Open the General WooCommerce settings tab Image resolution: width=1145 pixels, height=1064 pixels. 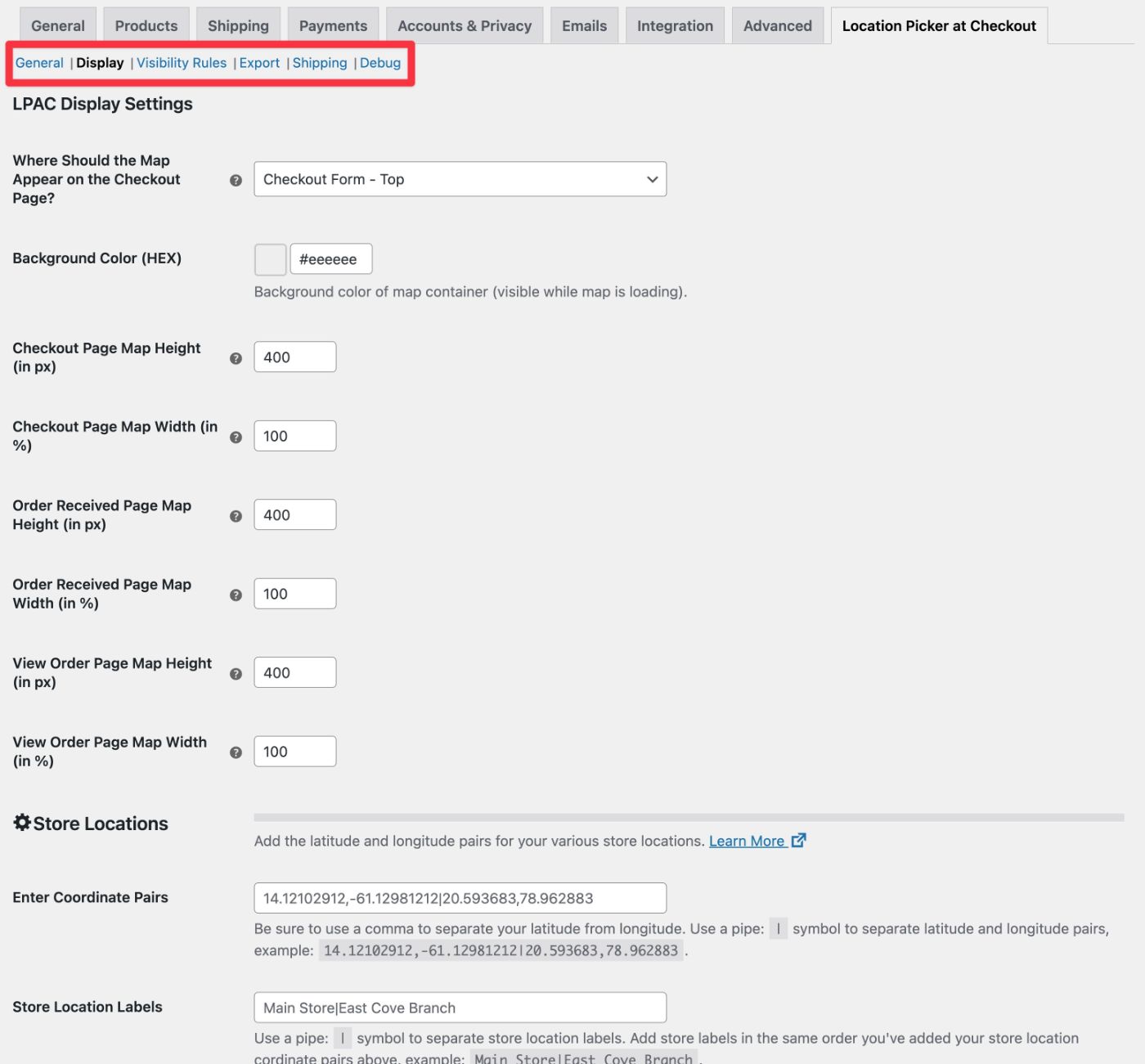tap(58, 25)
